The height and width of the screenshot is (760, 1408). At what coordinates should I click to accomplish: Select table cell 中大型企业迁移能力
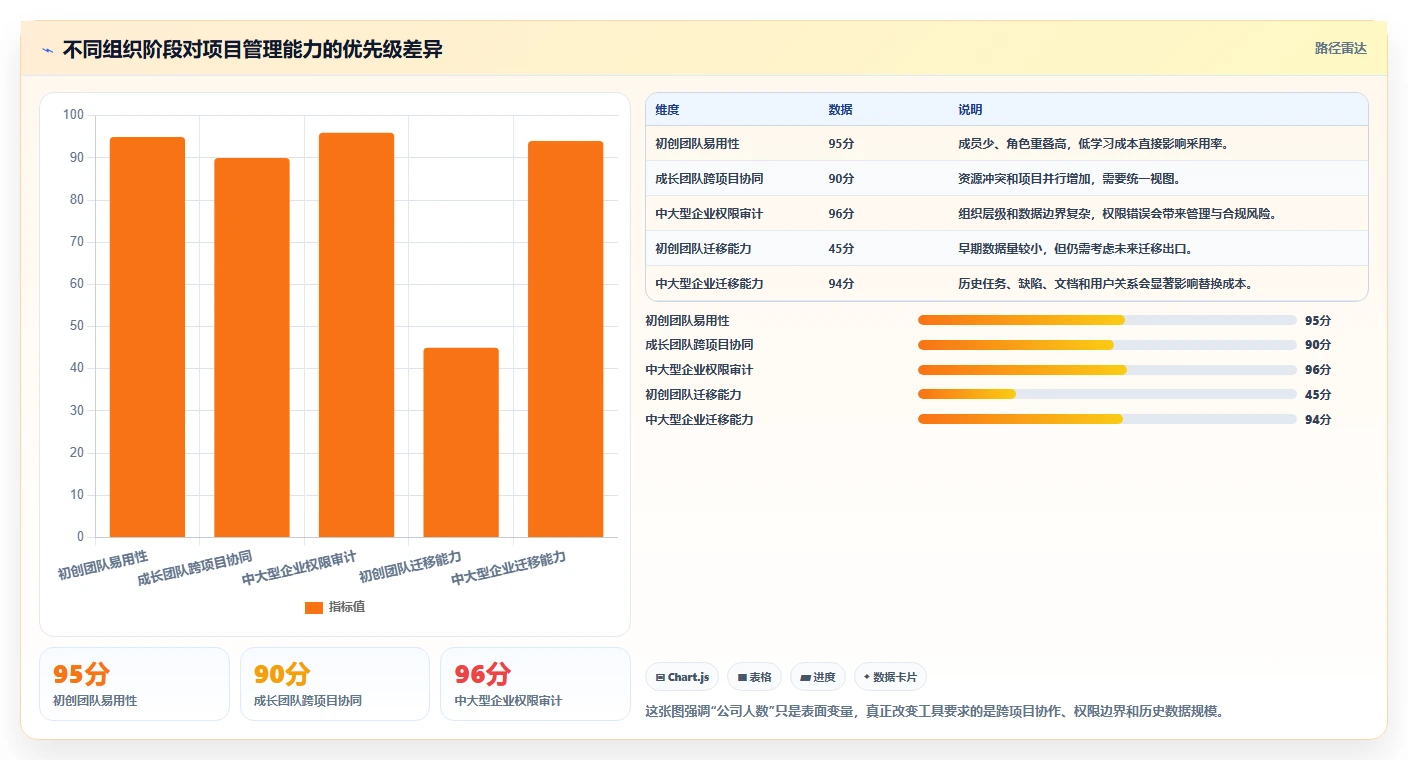coord(709,284)
